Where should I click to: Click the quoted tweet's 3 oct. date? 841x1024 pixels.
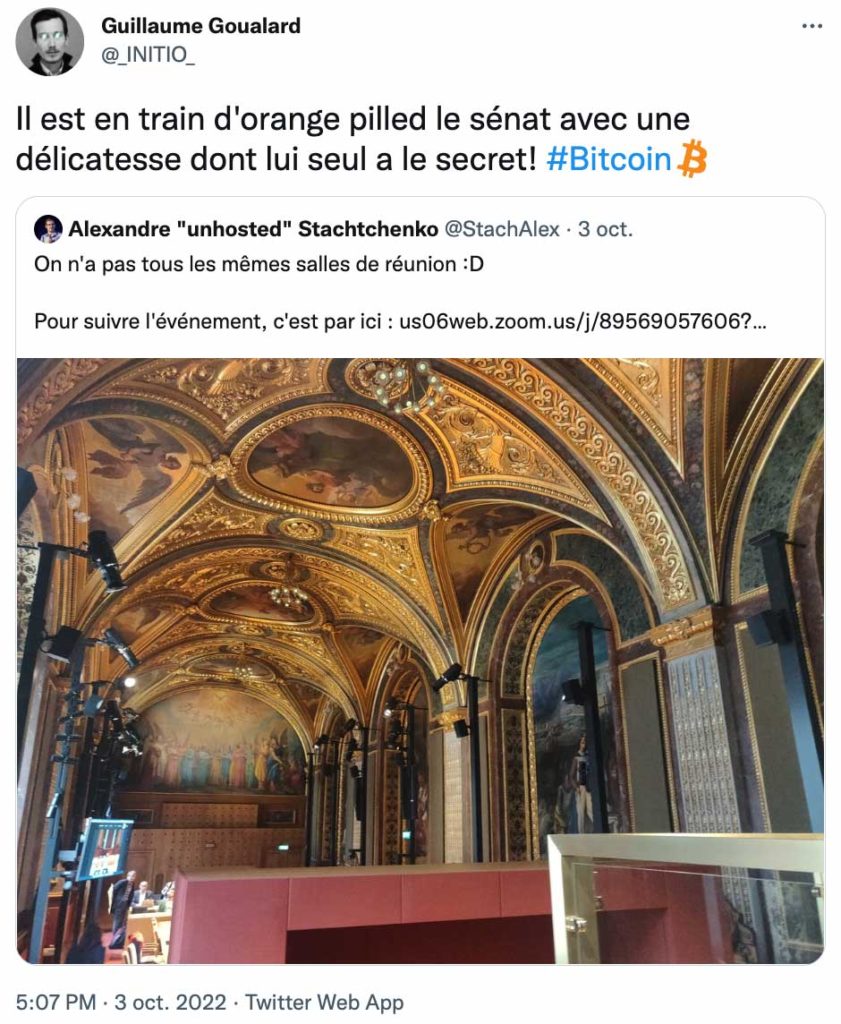605,229
